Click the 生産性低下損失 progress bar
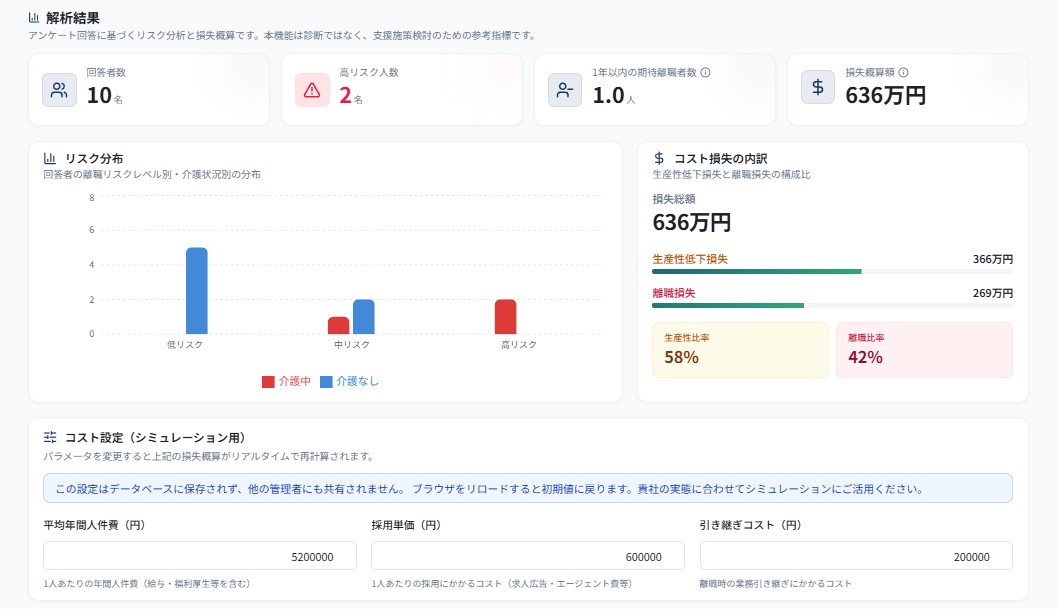Image resolution: width=1057 pixels, height=609 pixels. click(832, 271)
